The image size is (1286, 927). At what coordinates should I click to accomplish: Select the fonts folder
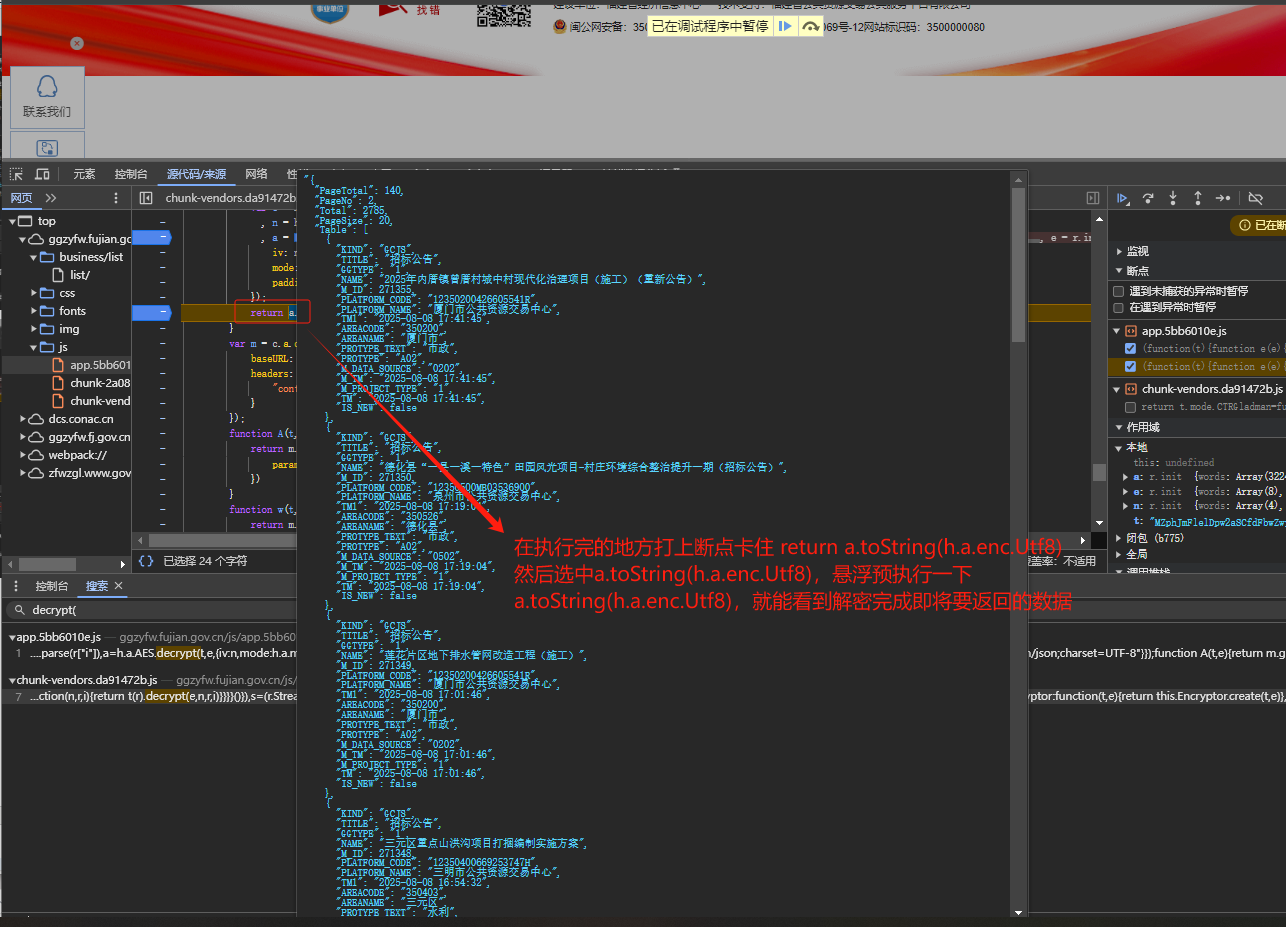click(x=72, y=311)
